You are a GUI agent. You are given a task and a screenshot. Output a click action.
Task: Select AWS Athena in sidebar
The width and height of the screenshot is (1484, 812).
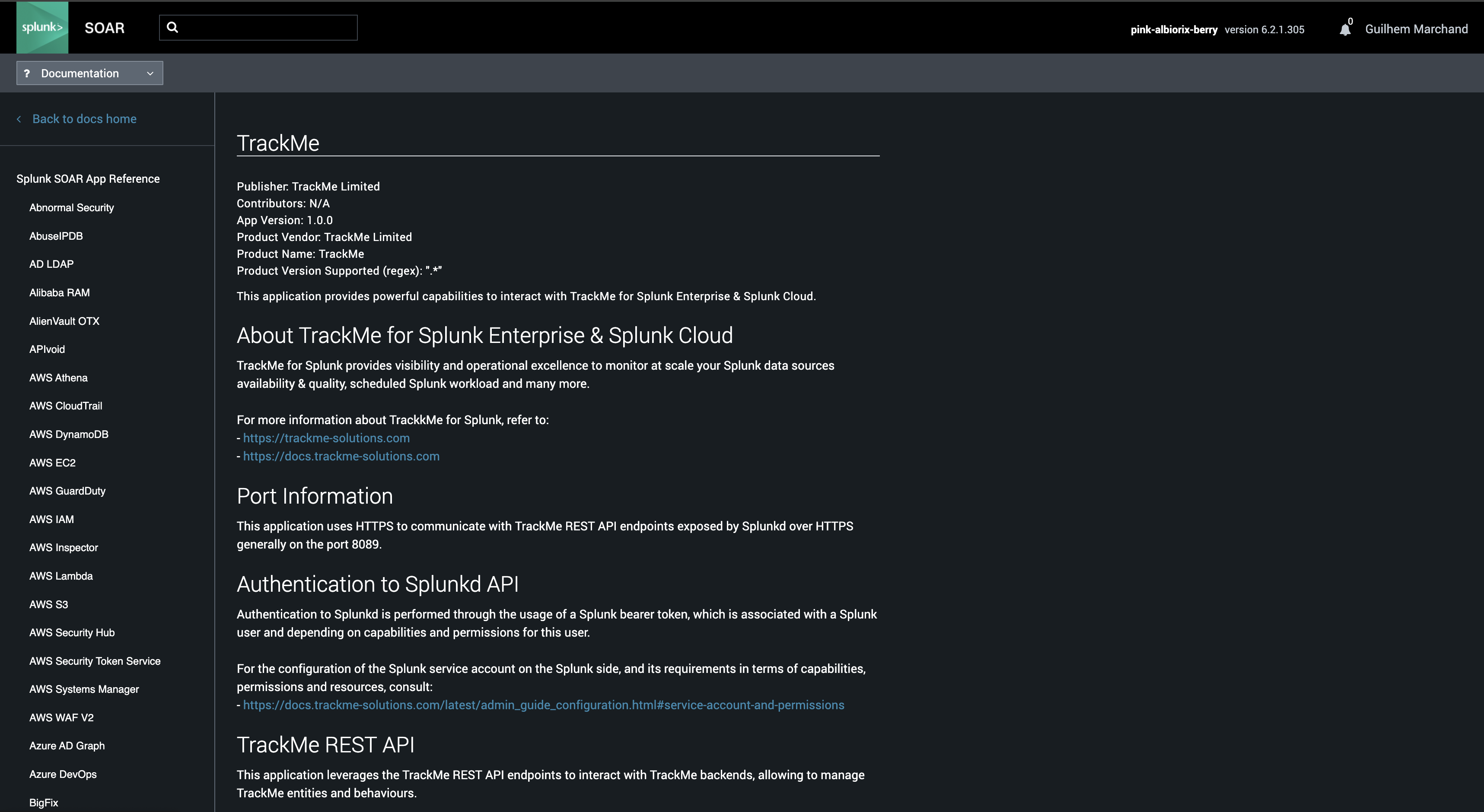tap(58, 378)
